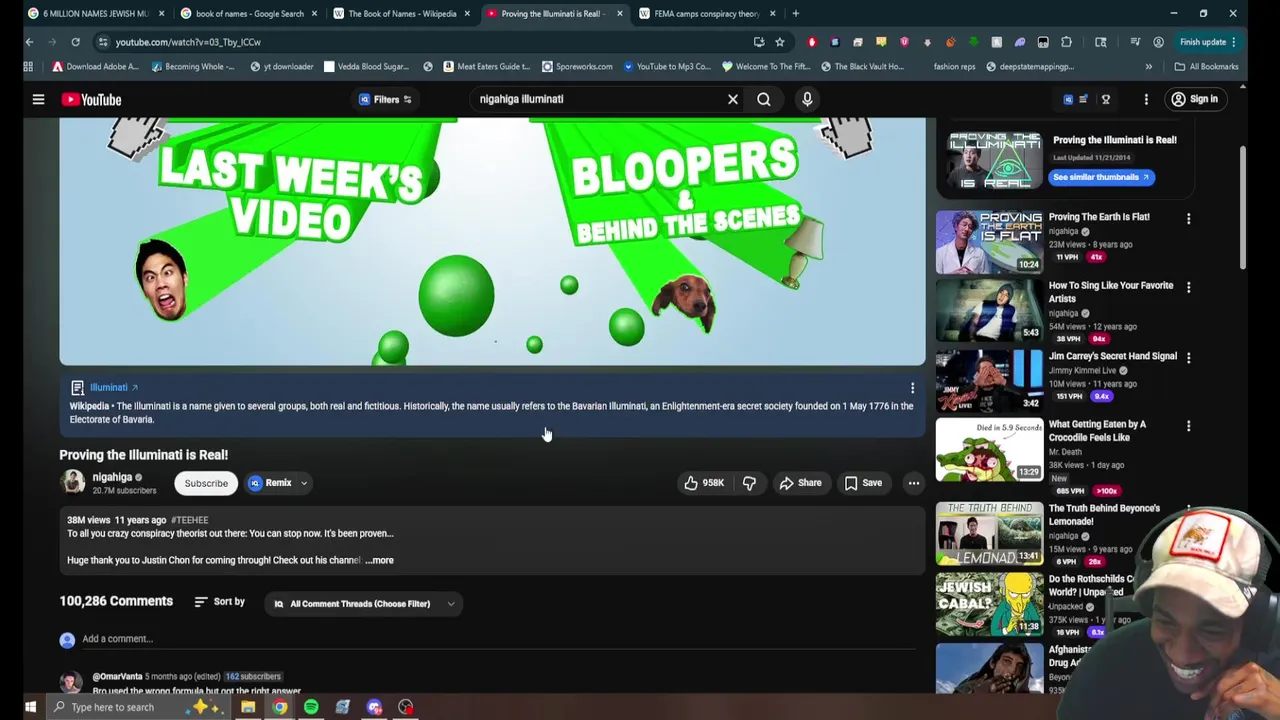Open The Truth Behind Beyonce's Lemonade thumbnail

click(989, 533)
